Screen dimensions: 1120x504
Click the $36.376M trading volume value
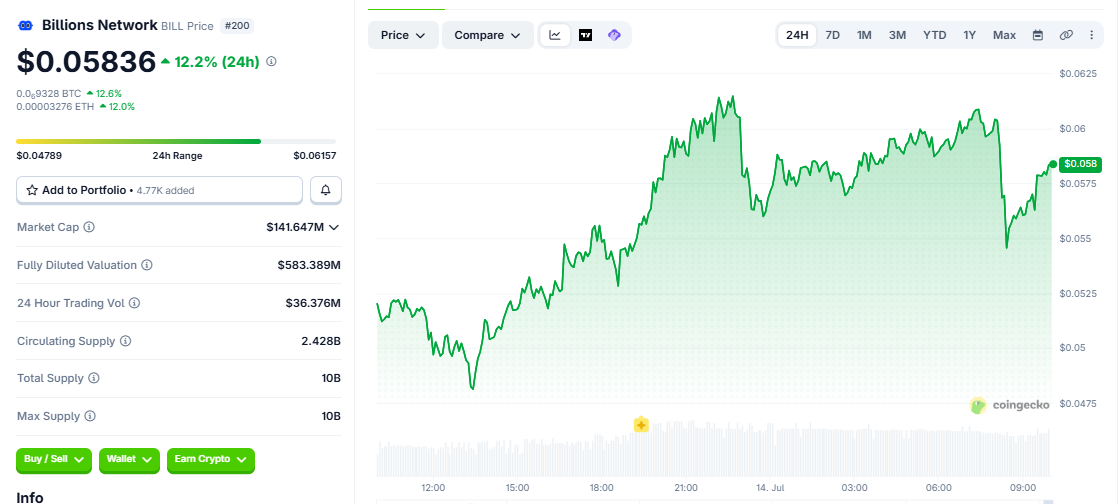pyautogui.click(x=313, y=303)
